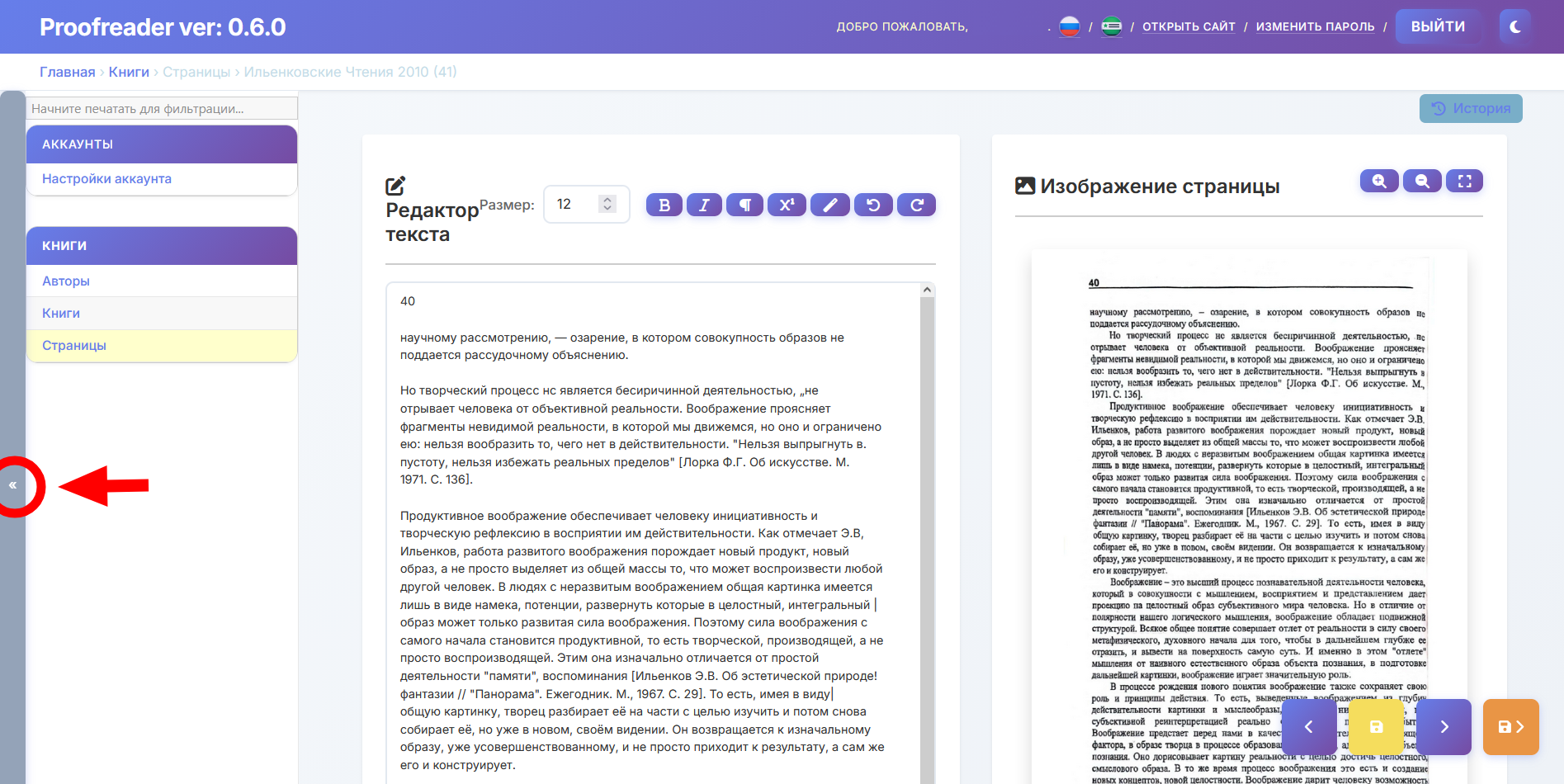Zoom in on the page image
The image size is (1564, 784).
pyautogui.click(x=1378, y=181)
